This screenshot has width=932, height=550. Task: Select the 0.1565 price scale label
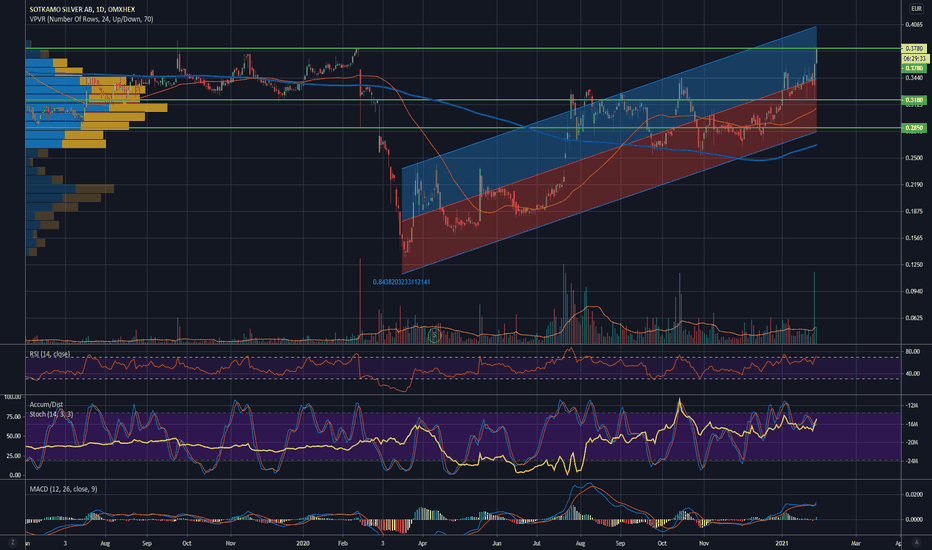click(914, 238)
